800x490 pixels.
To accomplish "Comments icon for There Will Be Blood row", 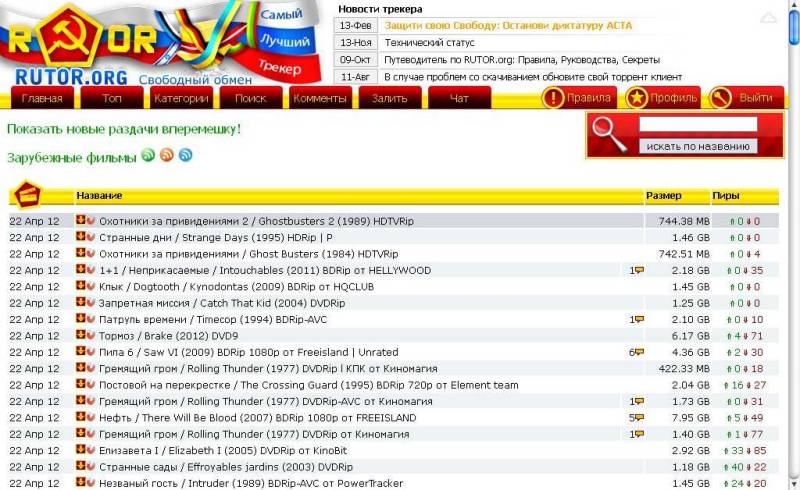I will (x=639, y=417).
